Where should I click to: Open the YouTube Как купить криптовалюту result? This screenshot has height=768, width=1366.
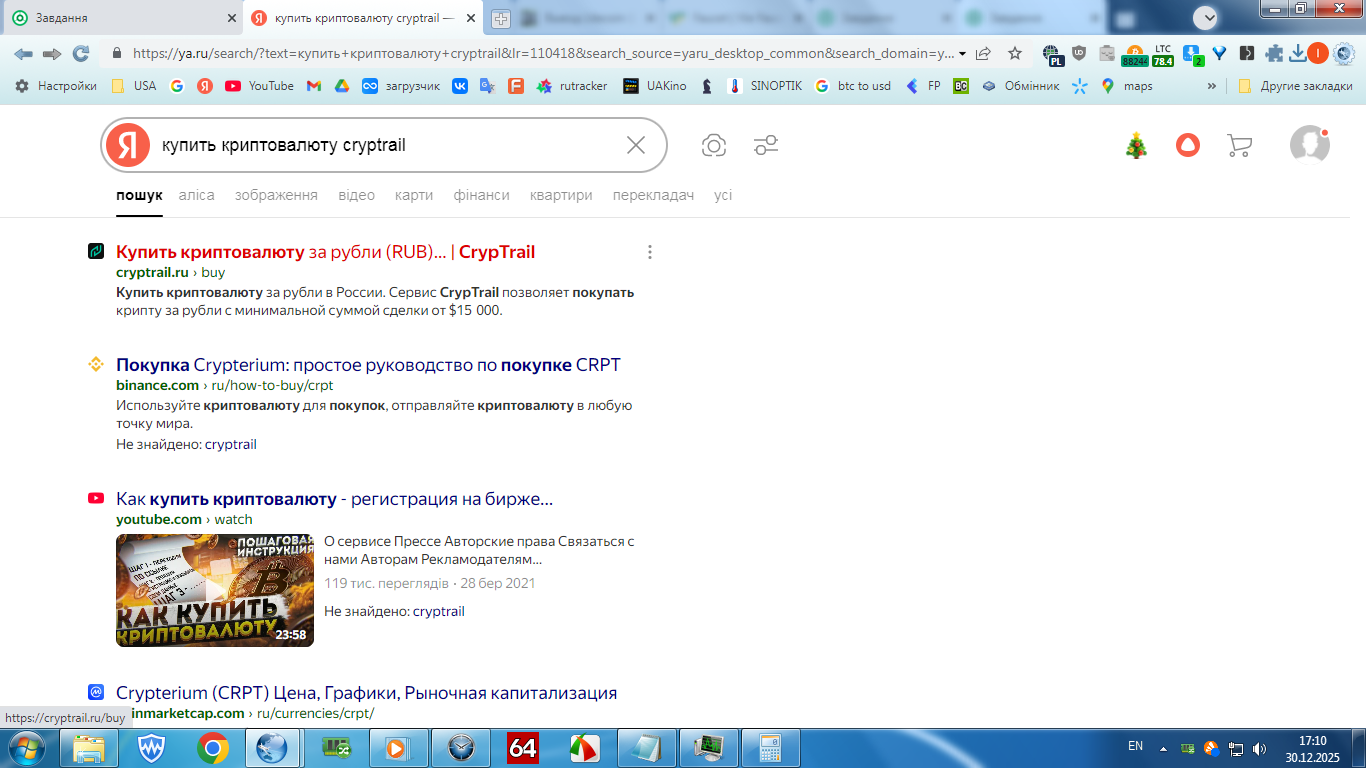pos(334,499)
